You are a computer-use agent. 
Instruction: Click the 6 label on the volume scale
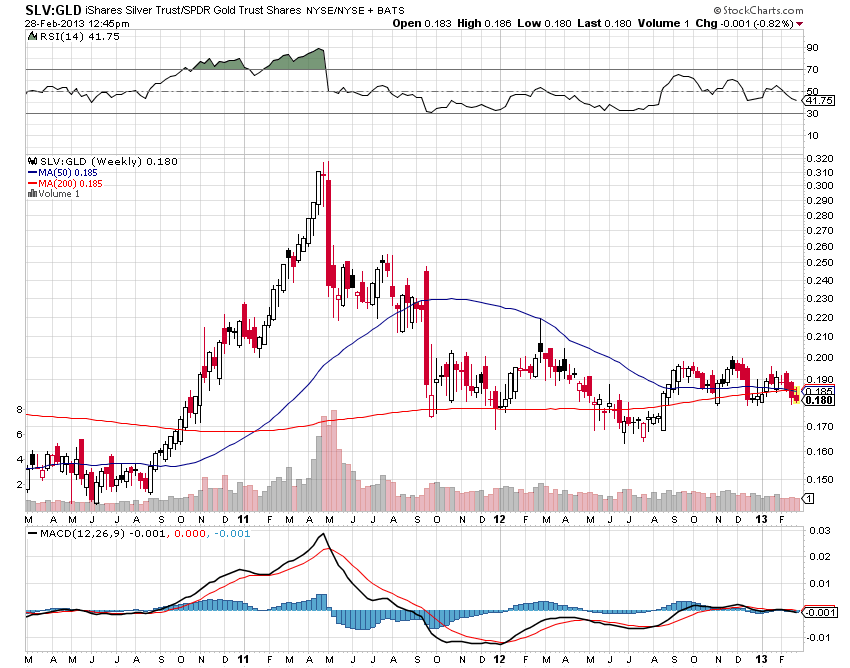coord(20,434)
